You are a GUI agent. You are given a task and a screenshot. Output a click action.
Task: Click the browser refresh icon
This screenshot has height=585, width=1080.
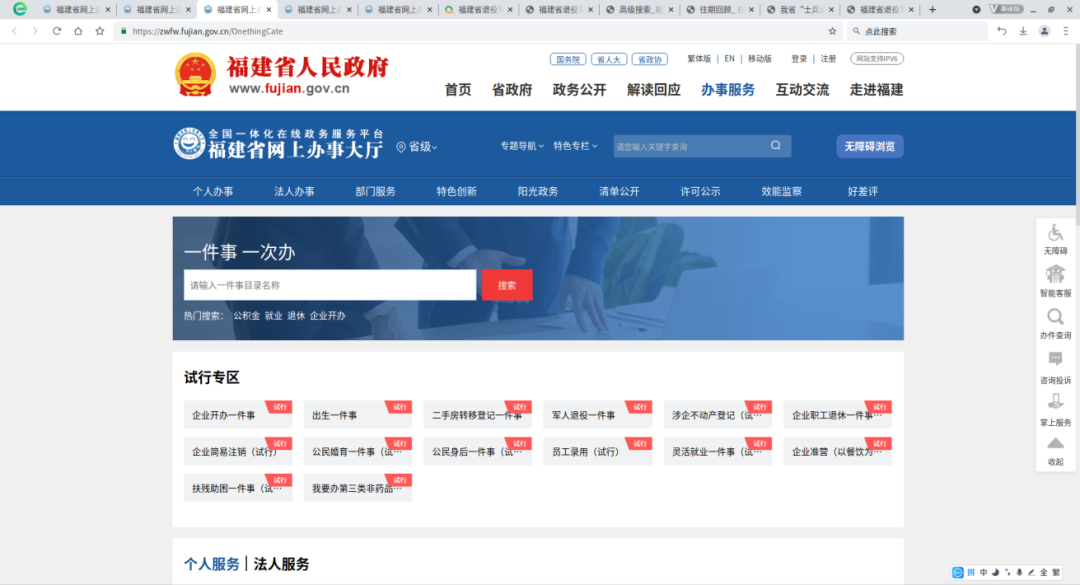click(57, 31)
